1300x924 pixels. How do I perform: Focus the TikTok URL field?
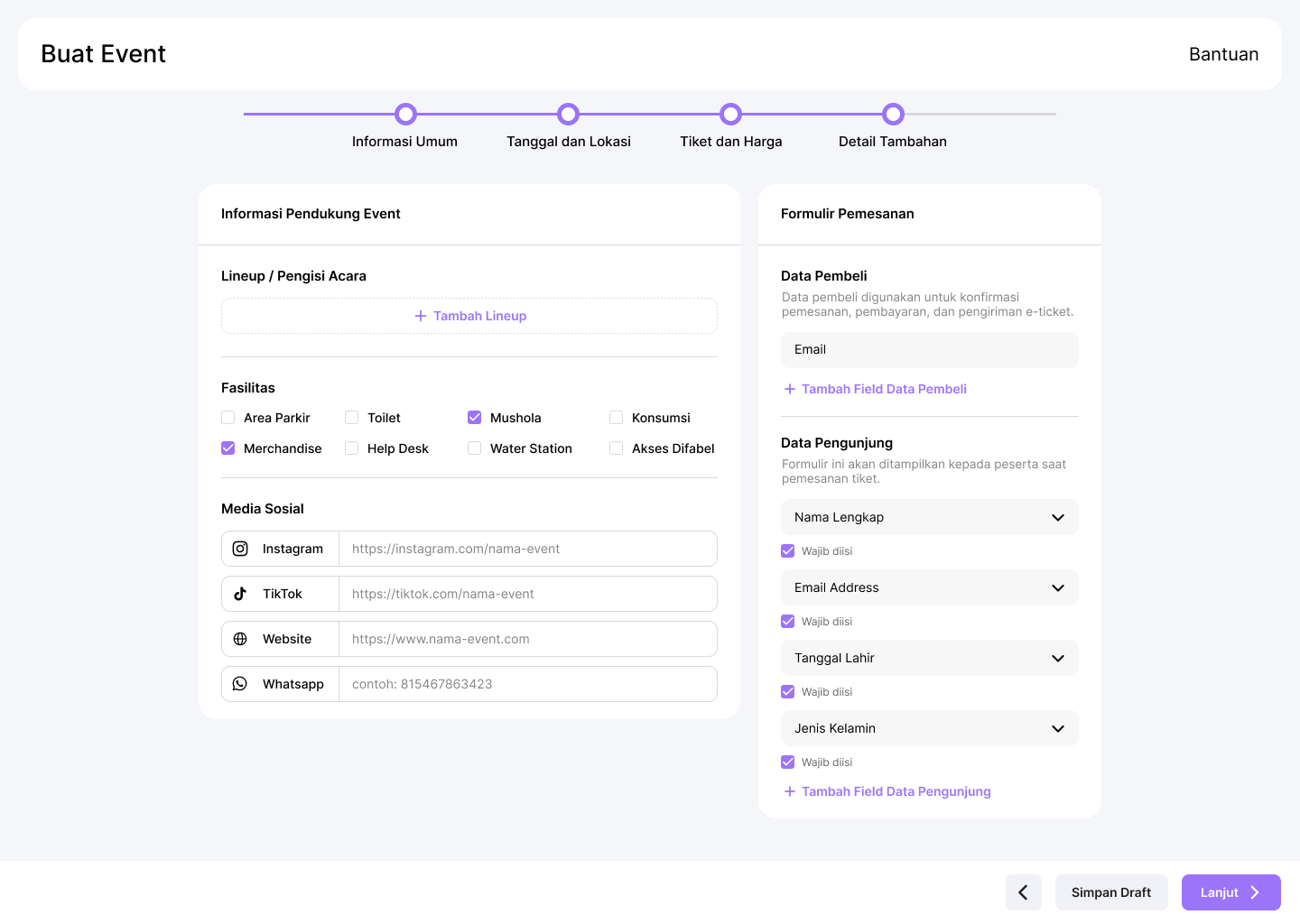pos(528,594)
